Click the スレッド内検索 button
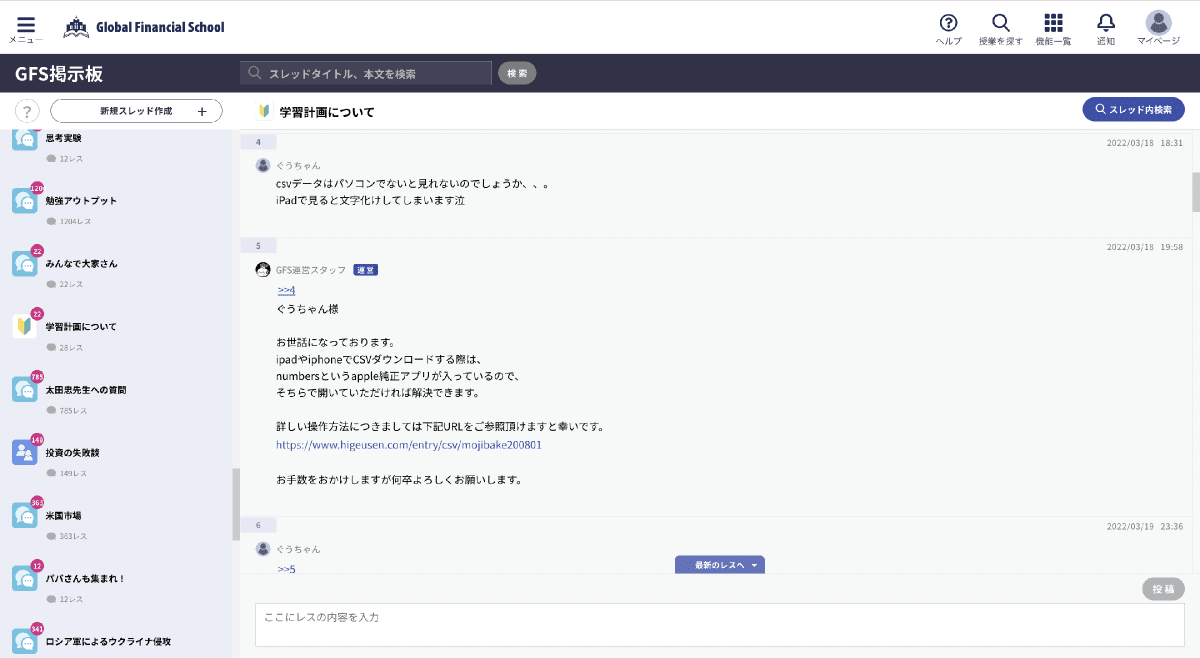The height and width of the screenshot is (658, 1200). (1133, 110)
